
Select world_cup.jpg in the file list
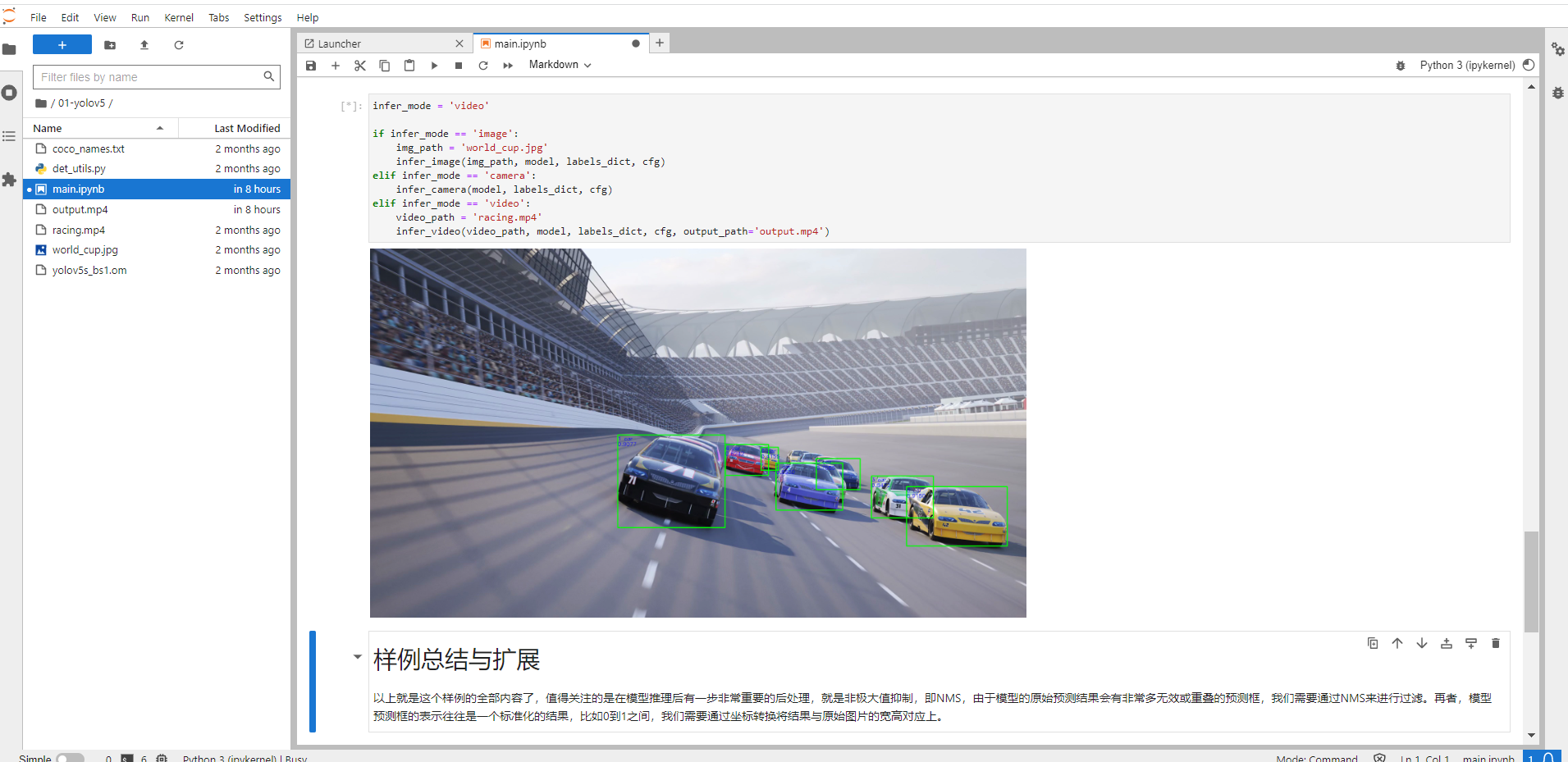[157, 250]
